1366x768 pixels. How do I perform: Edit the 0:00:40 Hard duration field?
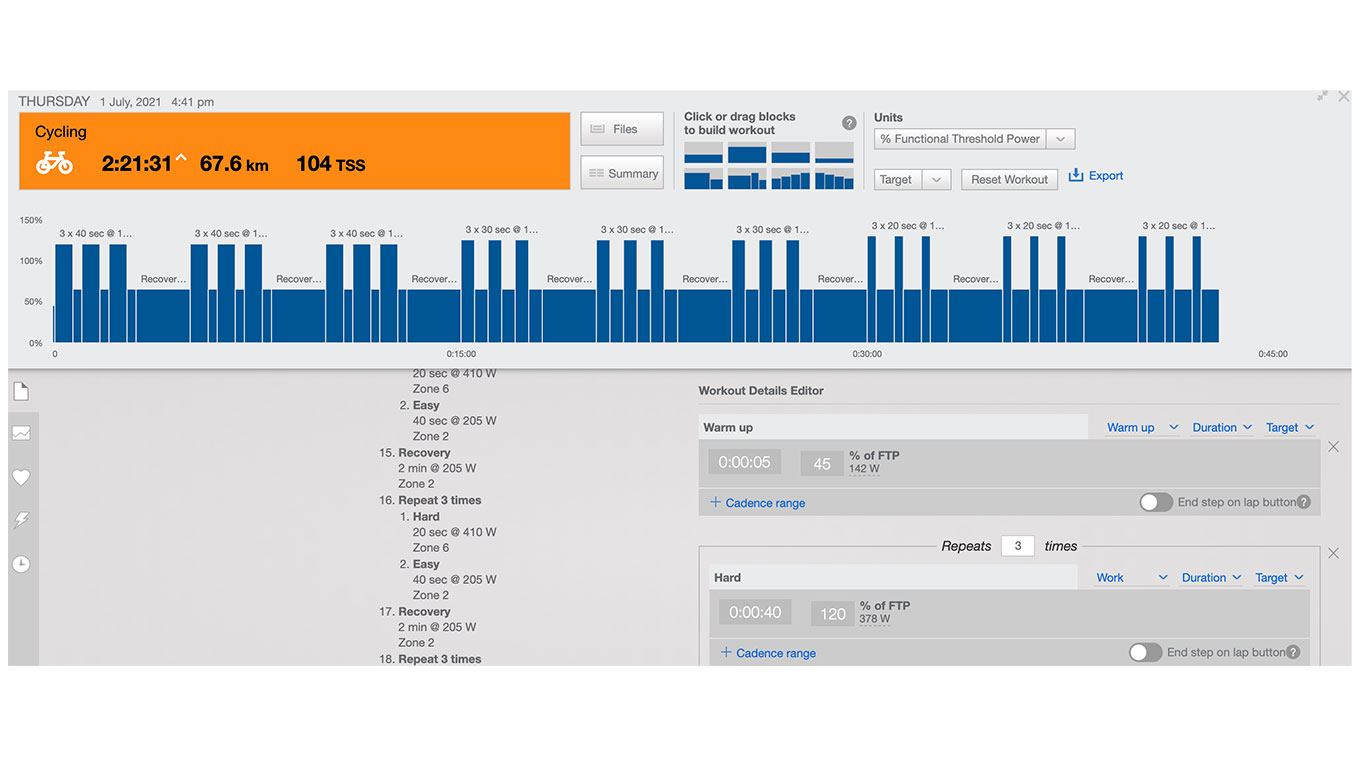click(x=755, y=613)
